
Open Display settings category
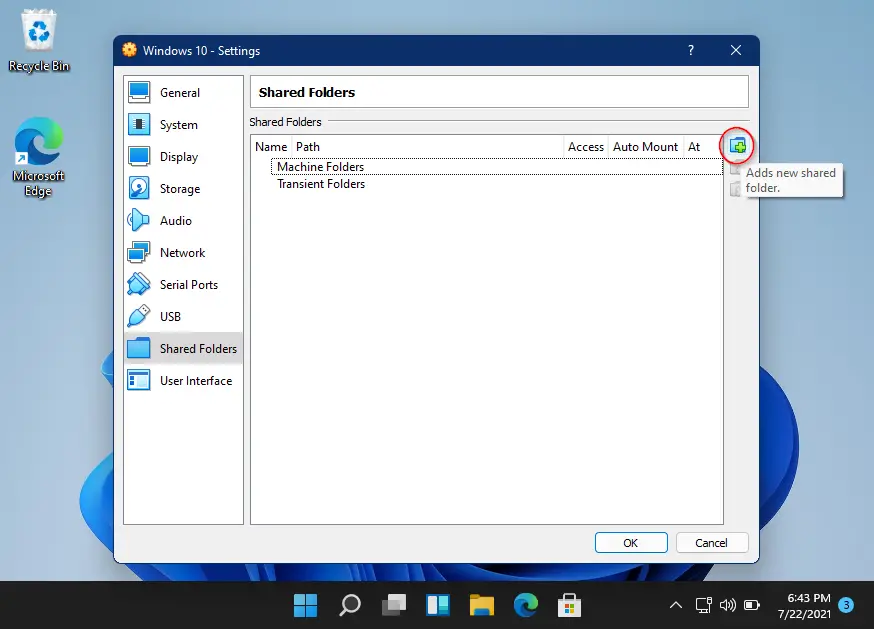[183, 157]
